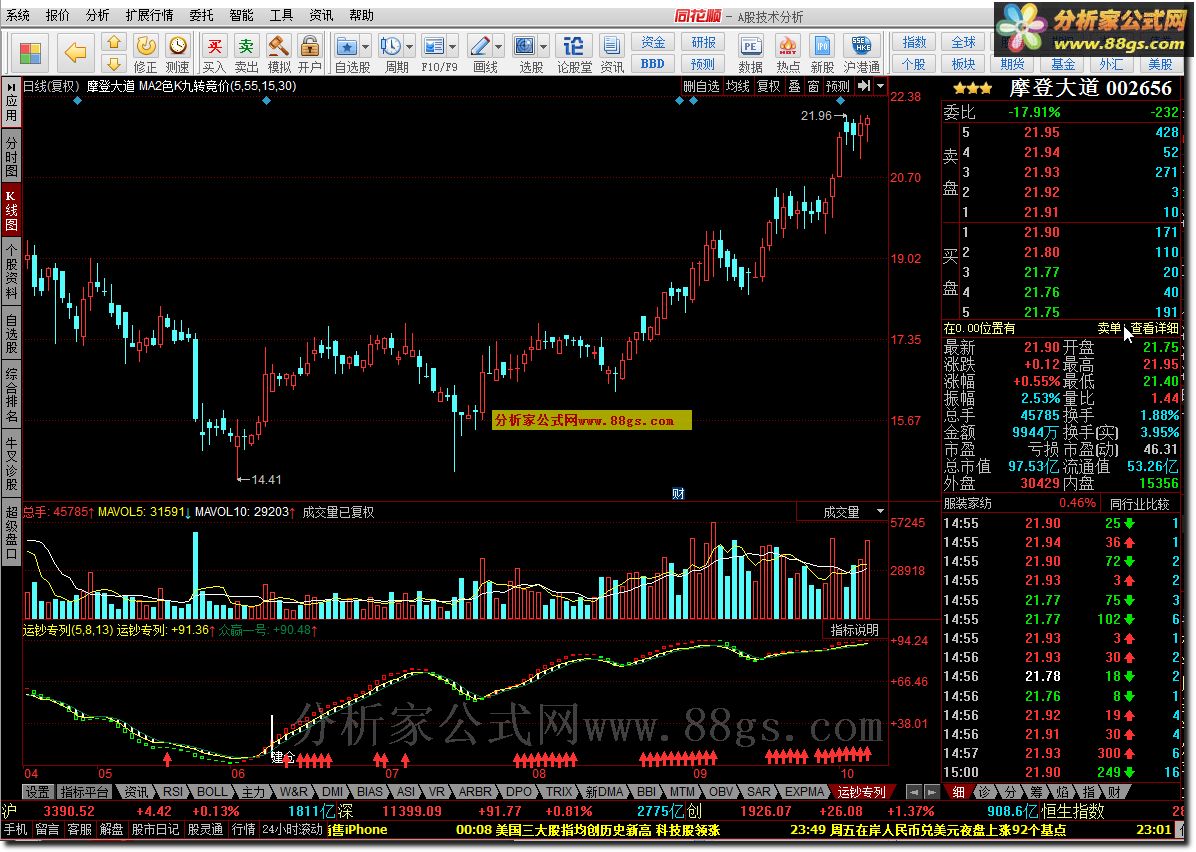Open the 自选股 watchlist folder icon
This screenshot has width=1196, height=852.
click(347, 47)
